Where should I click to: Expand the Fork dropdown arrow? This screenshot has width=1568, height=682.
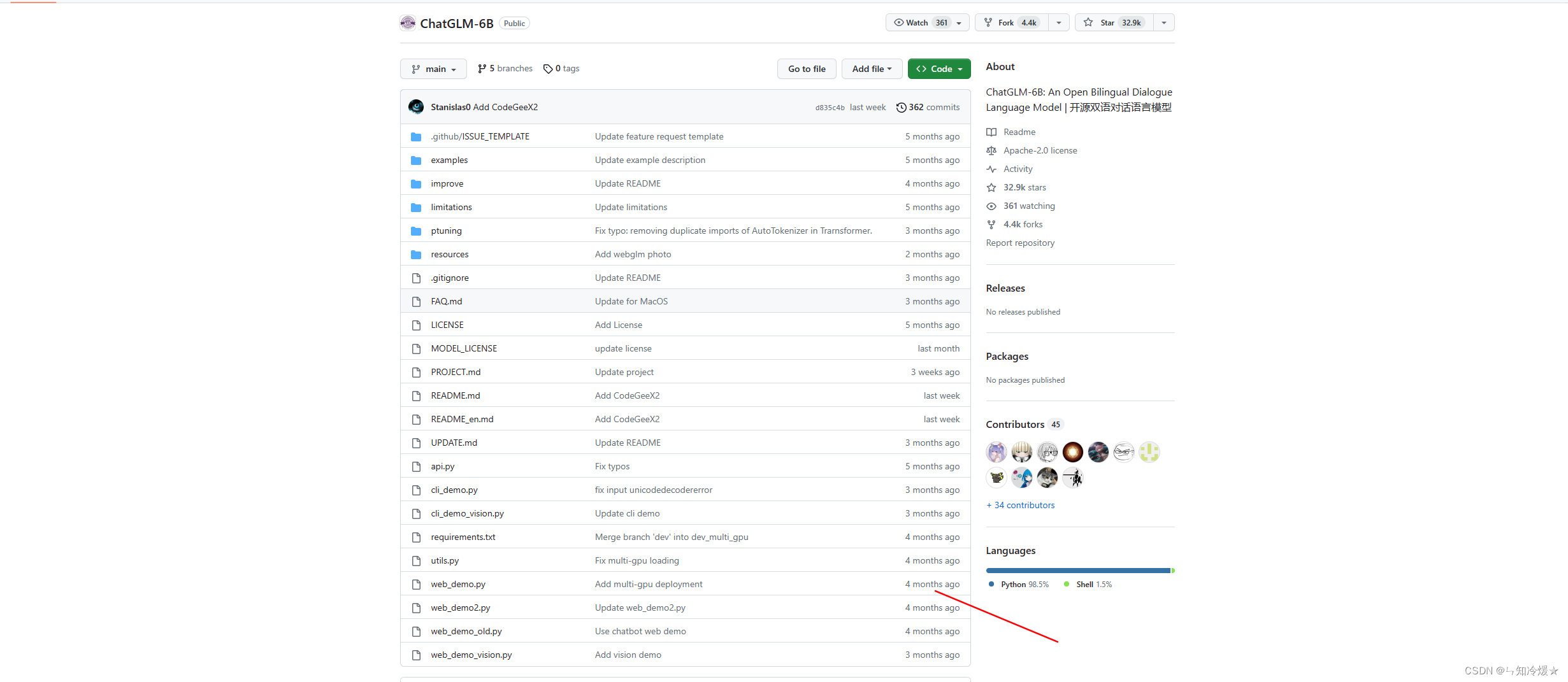[1059, 23]
